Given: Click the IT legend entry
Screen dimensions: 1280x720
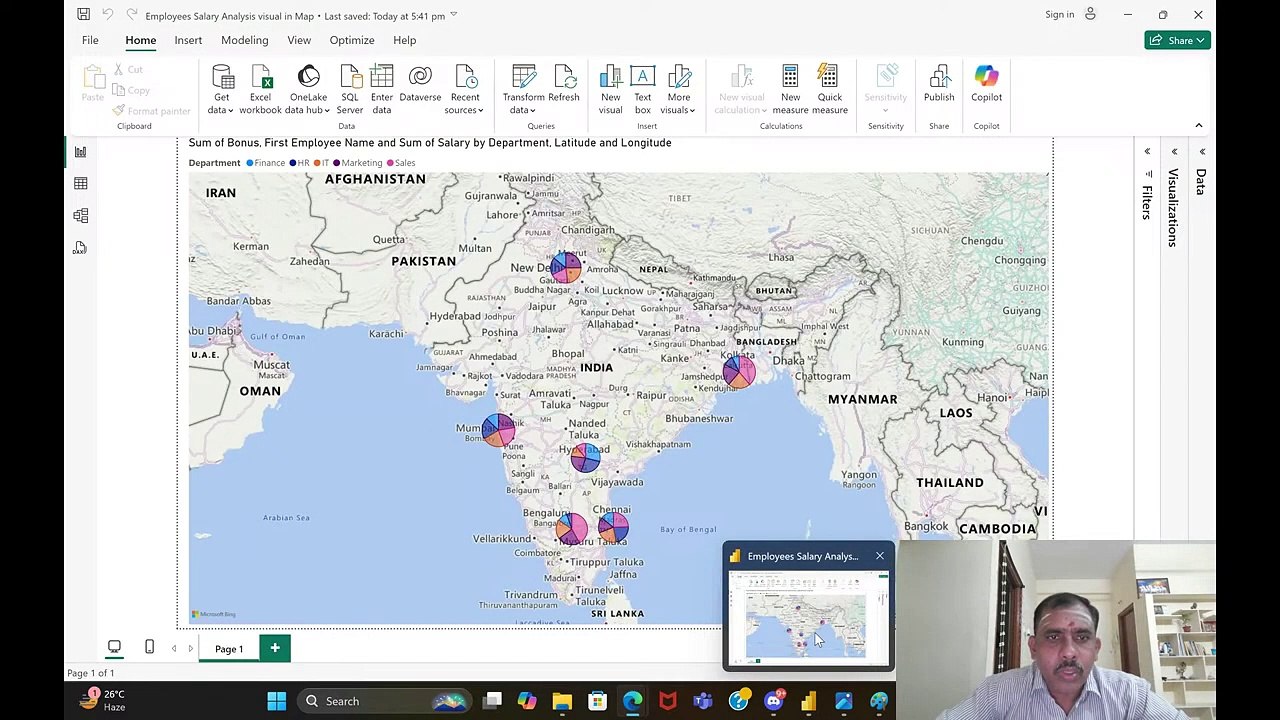Looking at the screenshot, I should pyautogui.click(x=321, y=163).
